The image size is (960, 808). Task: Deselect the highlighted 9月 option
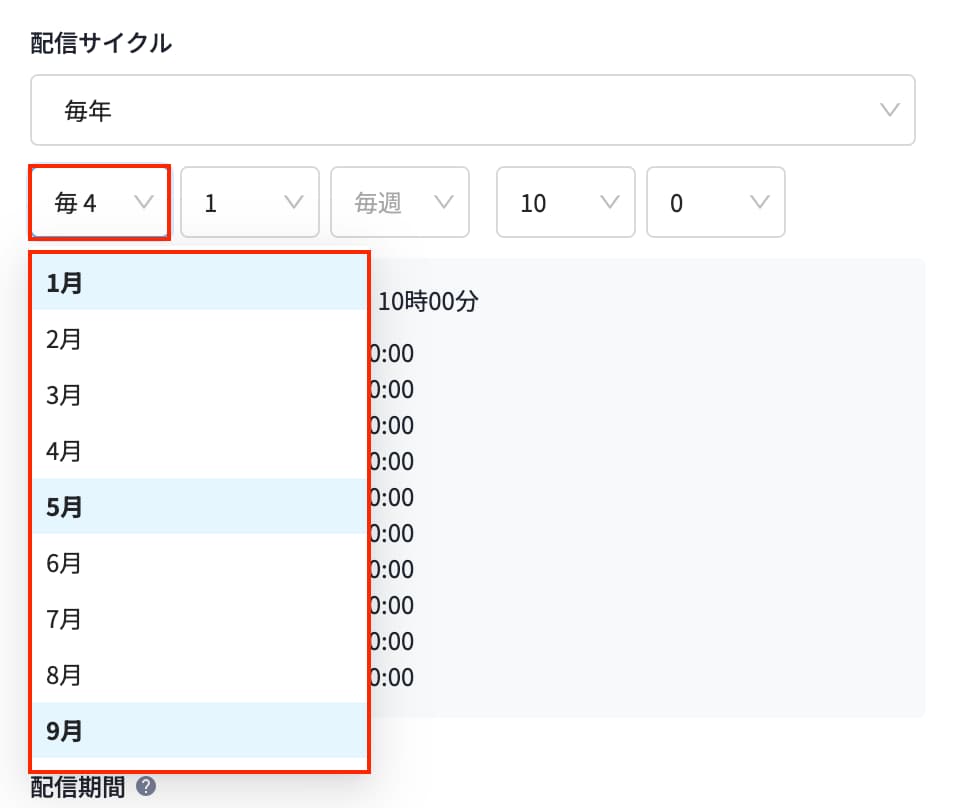(199, 731)
